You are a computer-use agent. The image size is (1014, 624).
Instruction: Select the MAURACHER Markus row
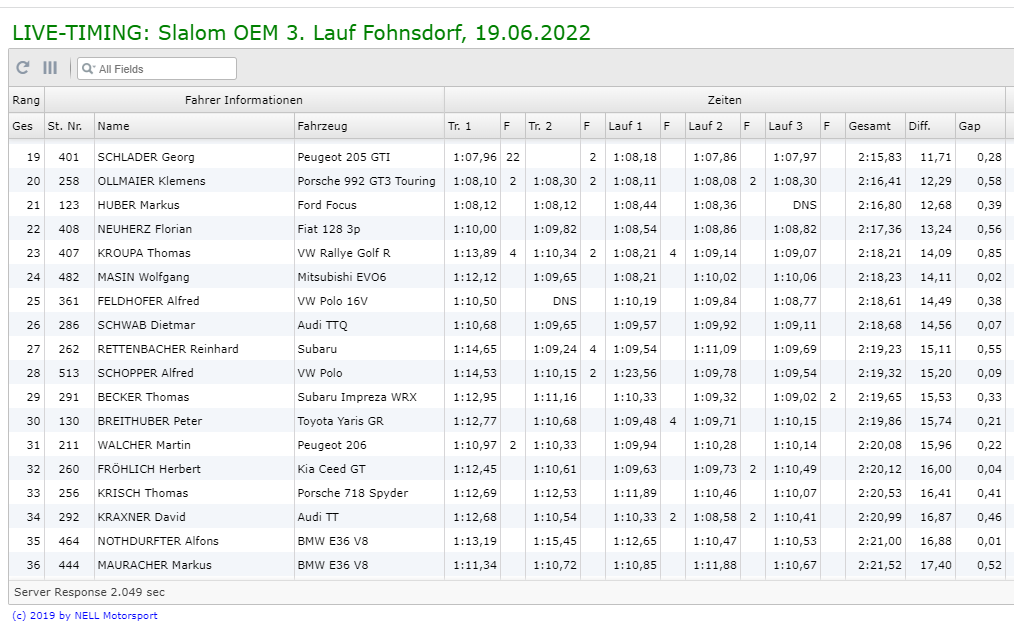(154, 565)
